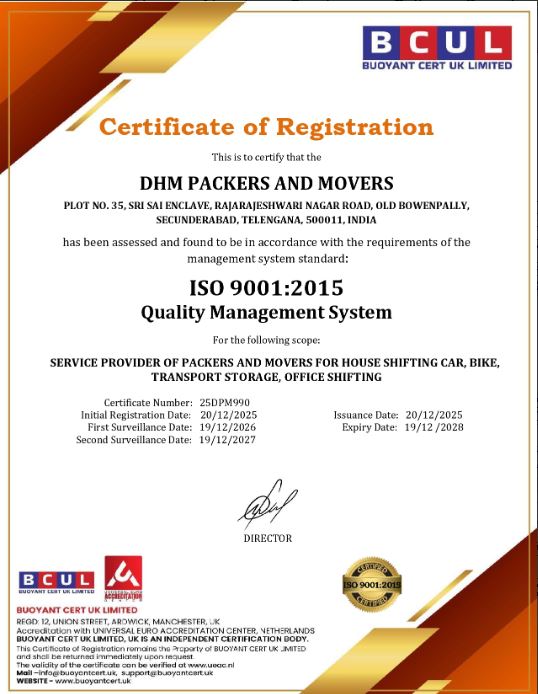Click the 'Initial Registration Date:' label
The height and width of the screenshot is (694, 538).
(135, 415)
